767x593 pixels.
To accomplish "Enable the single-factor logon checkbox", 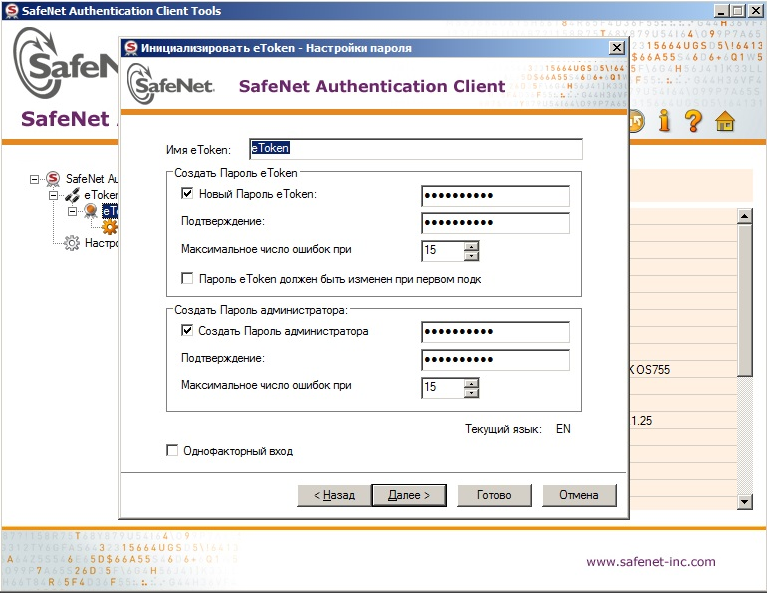I will [172, 450].
